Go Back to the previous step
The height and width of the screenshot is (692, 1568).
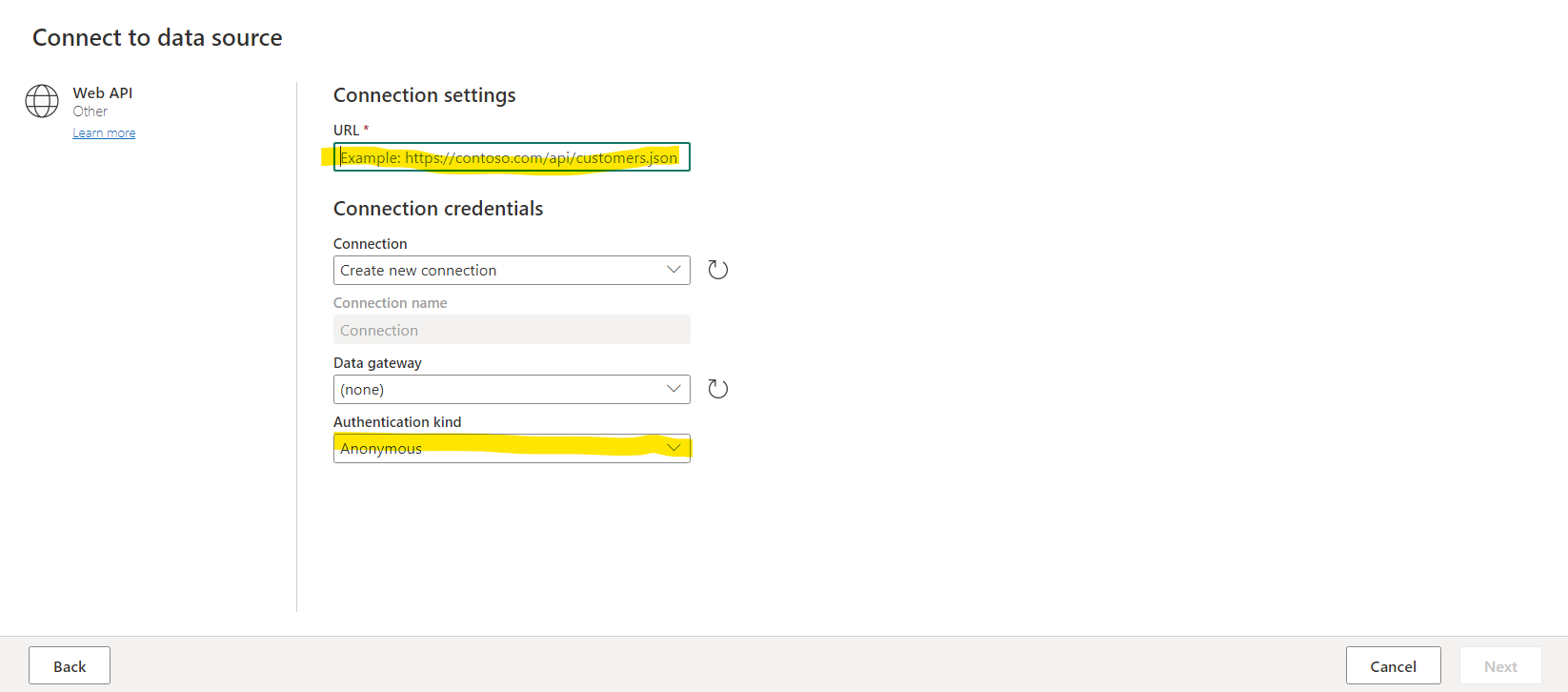(x=70, y=665)
